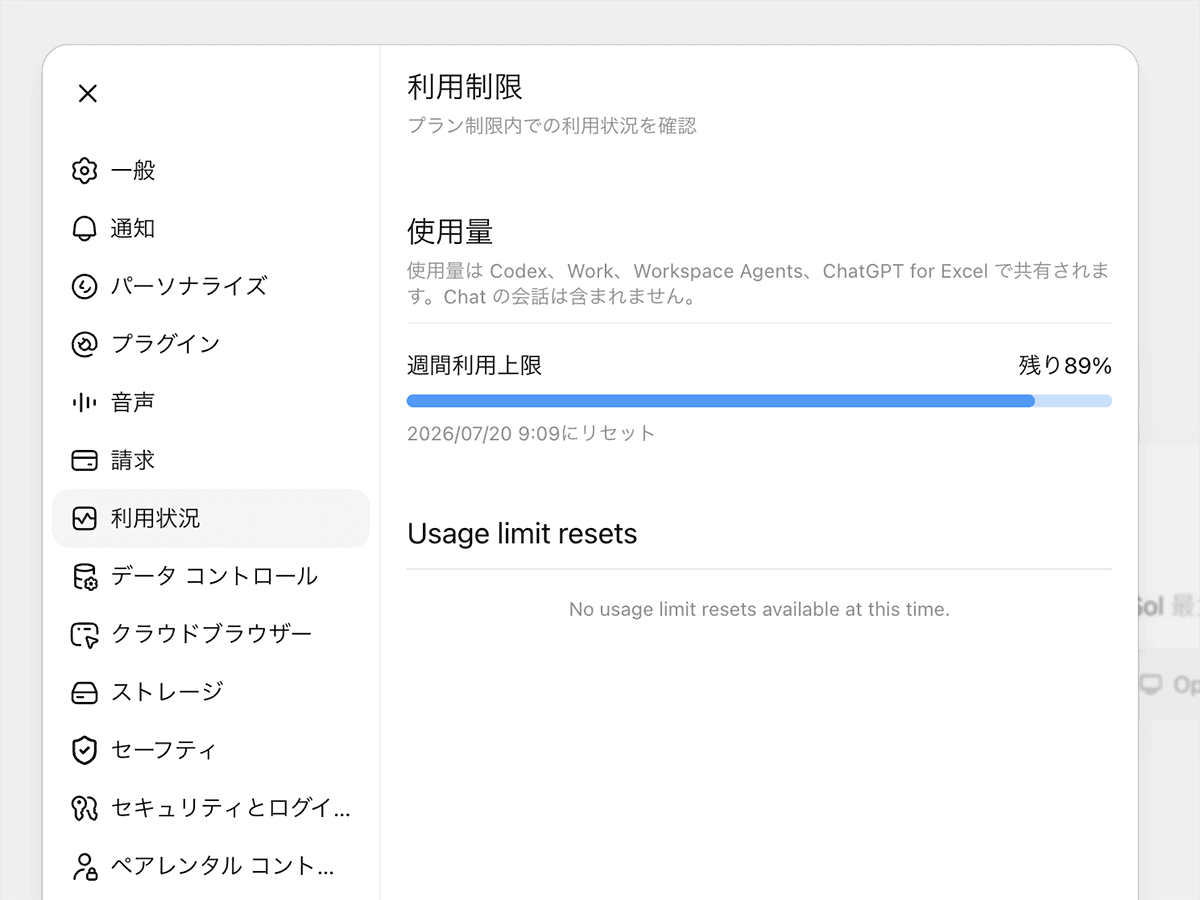This screenshot has width=1200, height=900.
Task: Click the key icon beside セキュリティとログイン
Action: pos(85,808)
